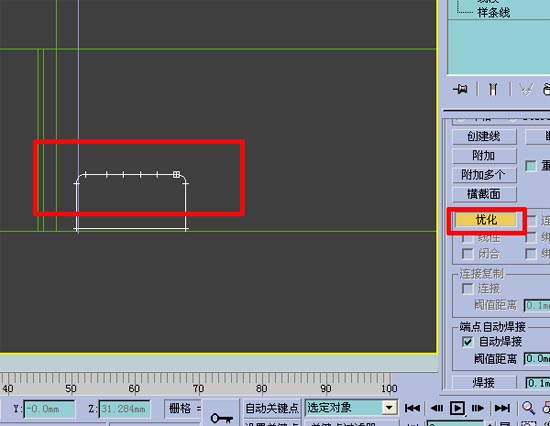Go to end frame
The image size is (550, 426).
(502, 408)
